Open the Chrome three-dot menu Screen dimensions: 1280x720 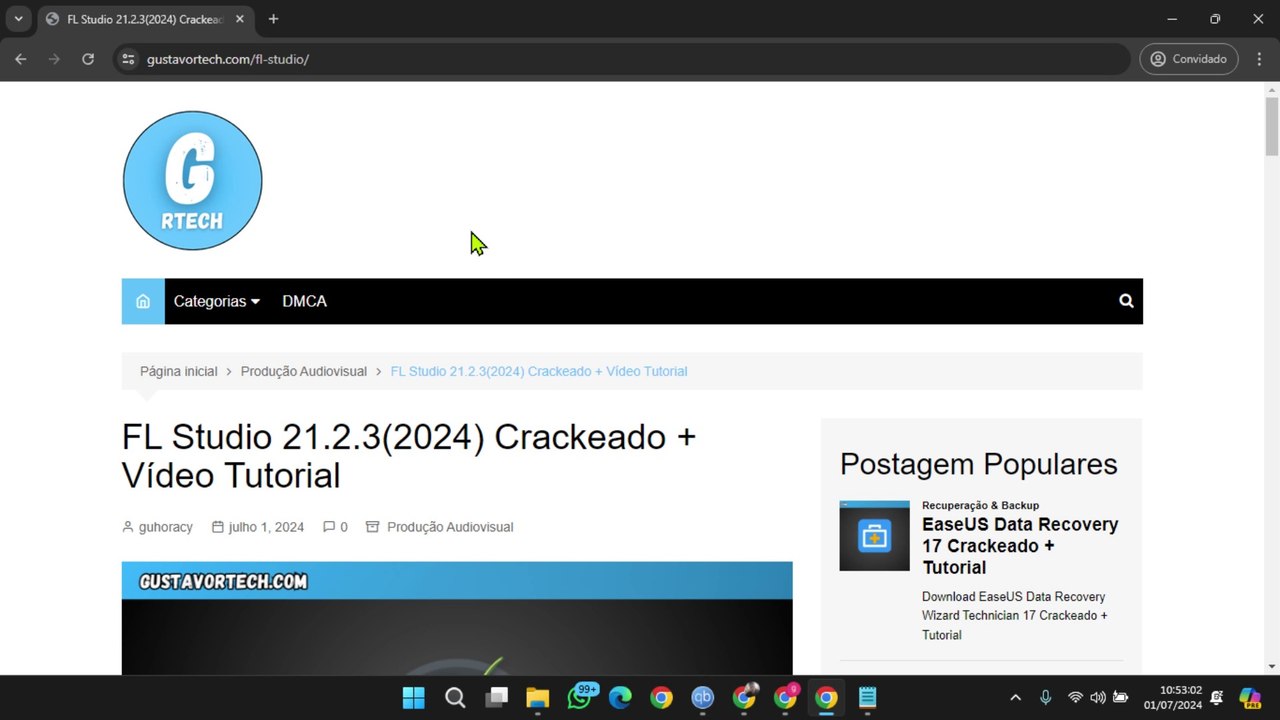1259,59
